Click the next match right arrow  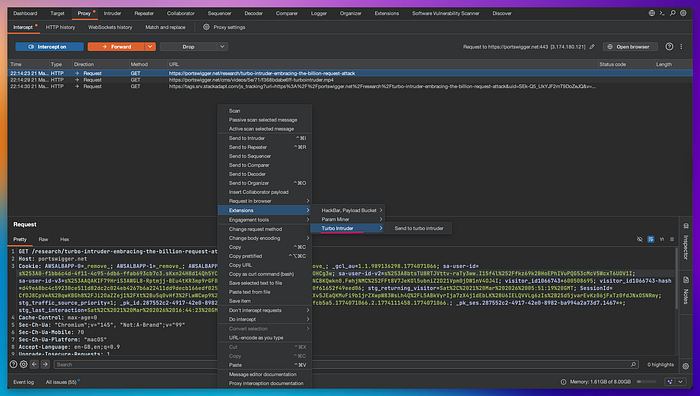click(x=45, y=364)
